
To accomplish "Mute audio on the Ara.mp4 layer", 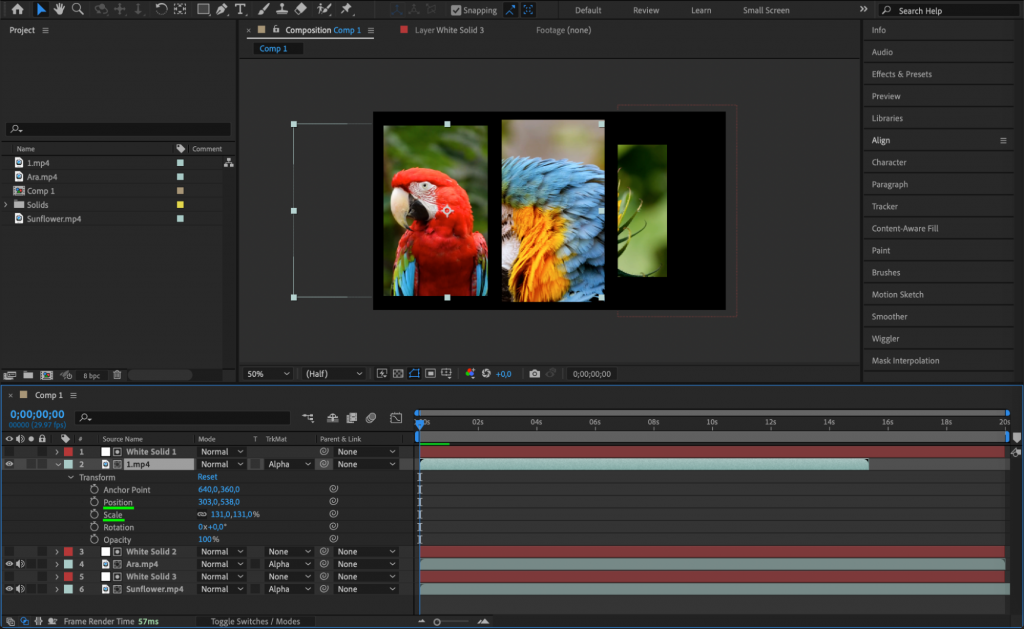I will [x=20, y=563].
